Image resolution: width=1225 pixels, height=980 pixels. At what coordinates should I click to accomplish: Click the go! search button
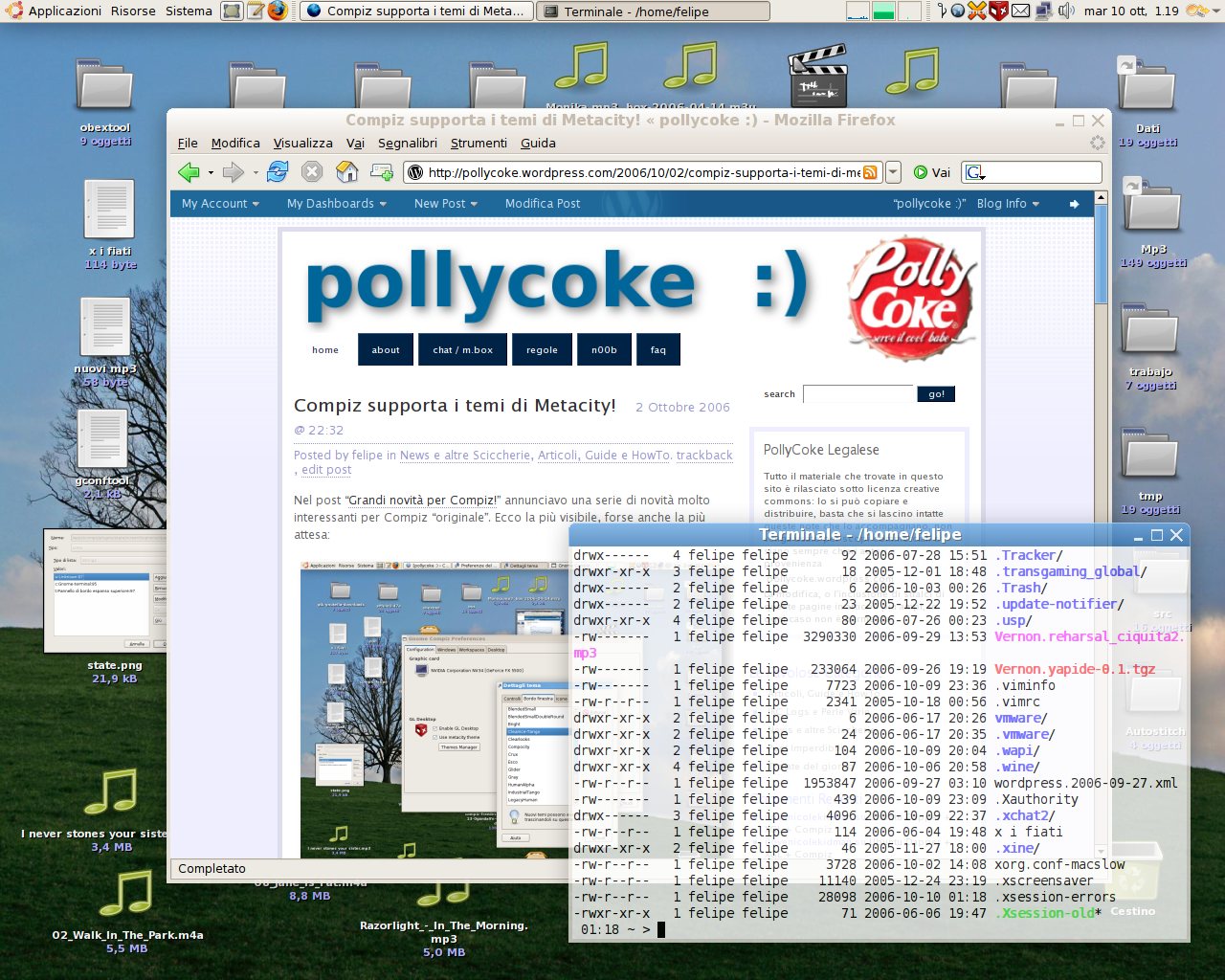click(936, 393)
